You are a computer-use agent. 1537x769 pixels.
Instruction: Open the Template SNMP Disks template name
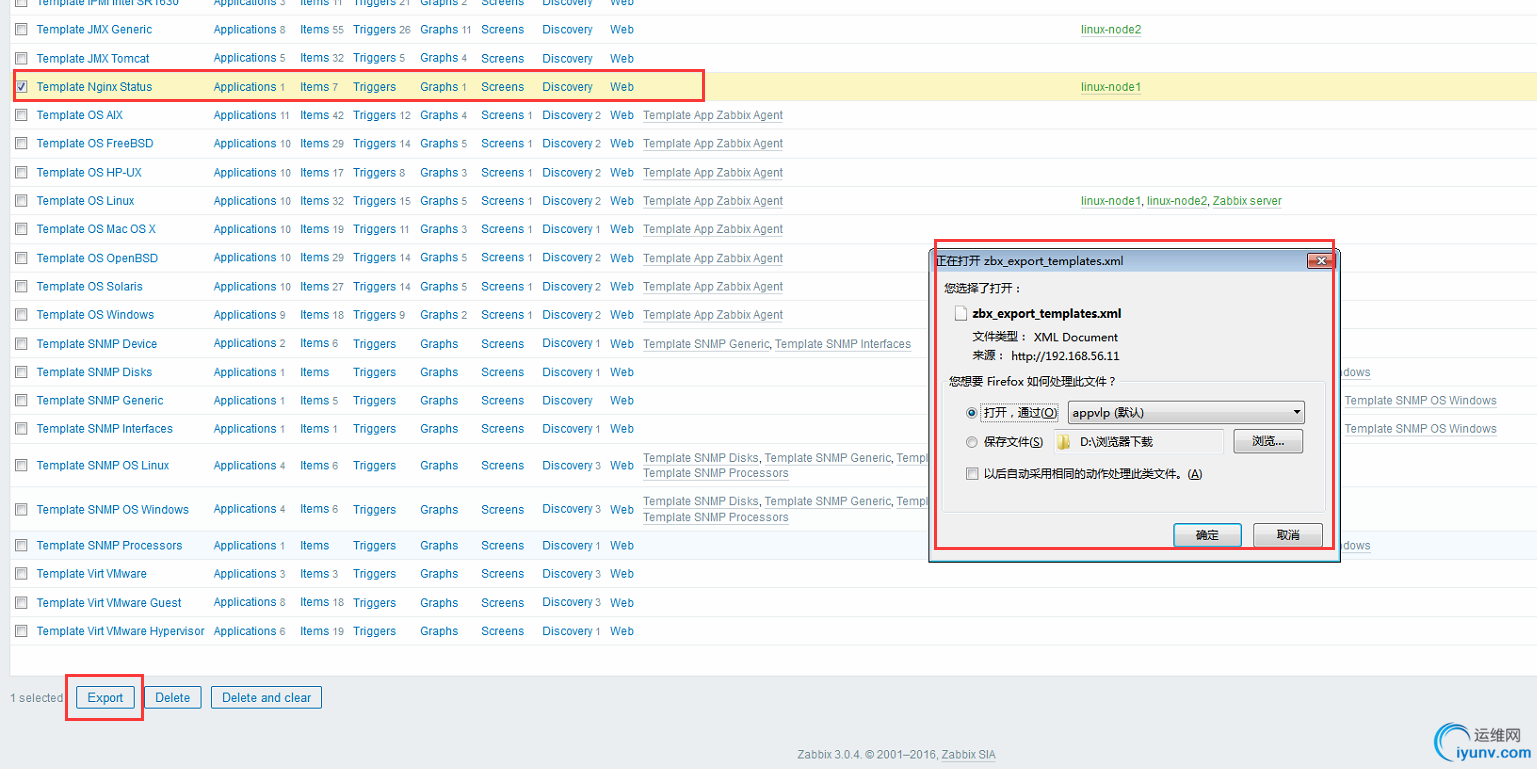pos(94,372)
